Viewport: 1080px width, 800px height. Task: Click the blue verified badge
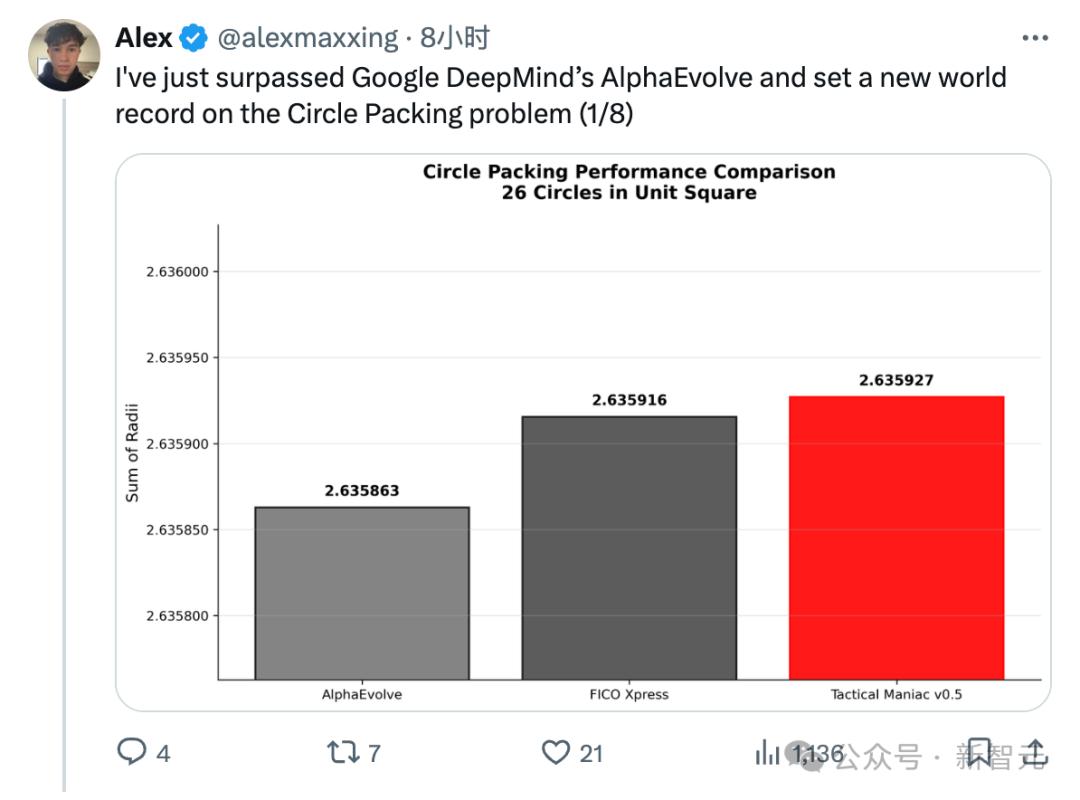tap(193, 39)
